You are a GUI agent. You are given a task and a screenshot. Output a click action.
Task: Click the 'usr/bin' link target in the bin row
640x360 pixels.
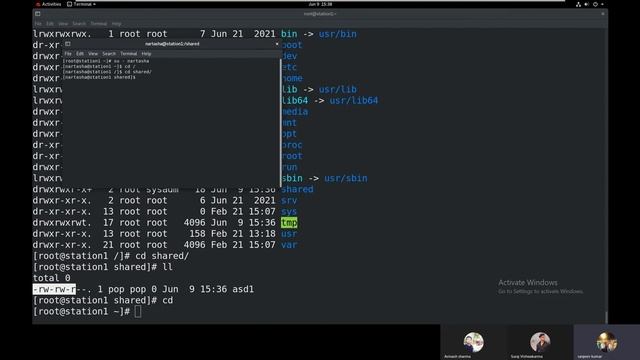pos(338,34)
